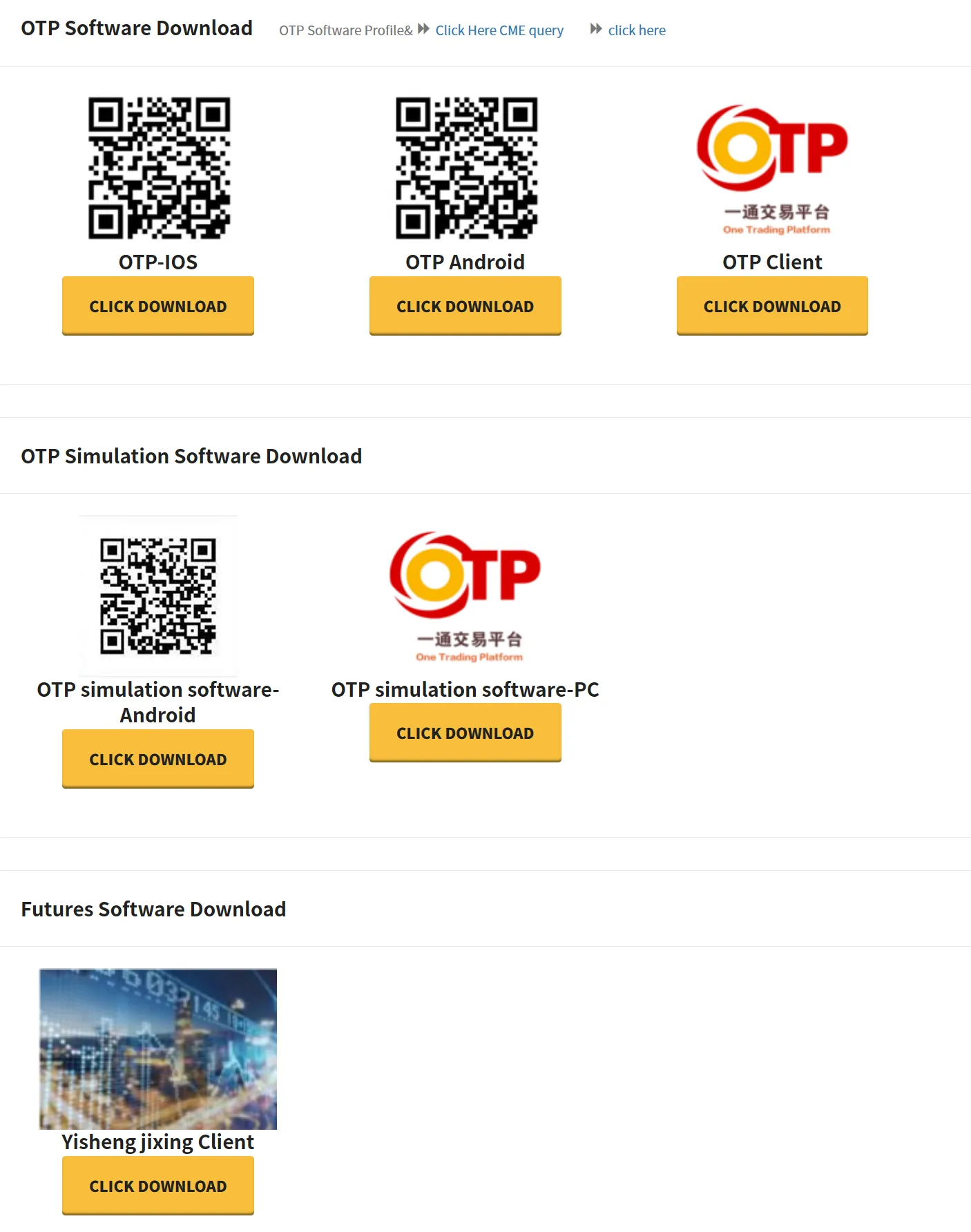This screenshot has height=1232, width=971.
Task: Click the OTP Android QR code
Action: click(x=465, y=168)
